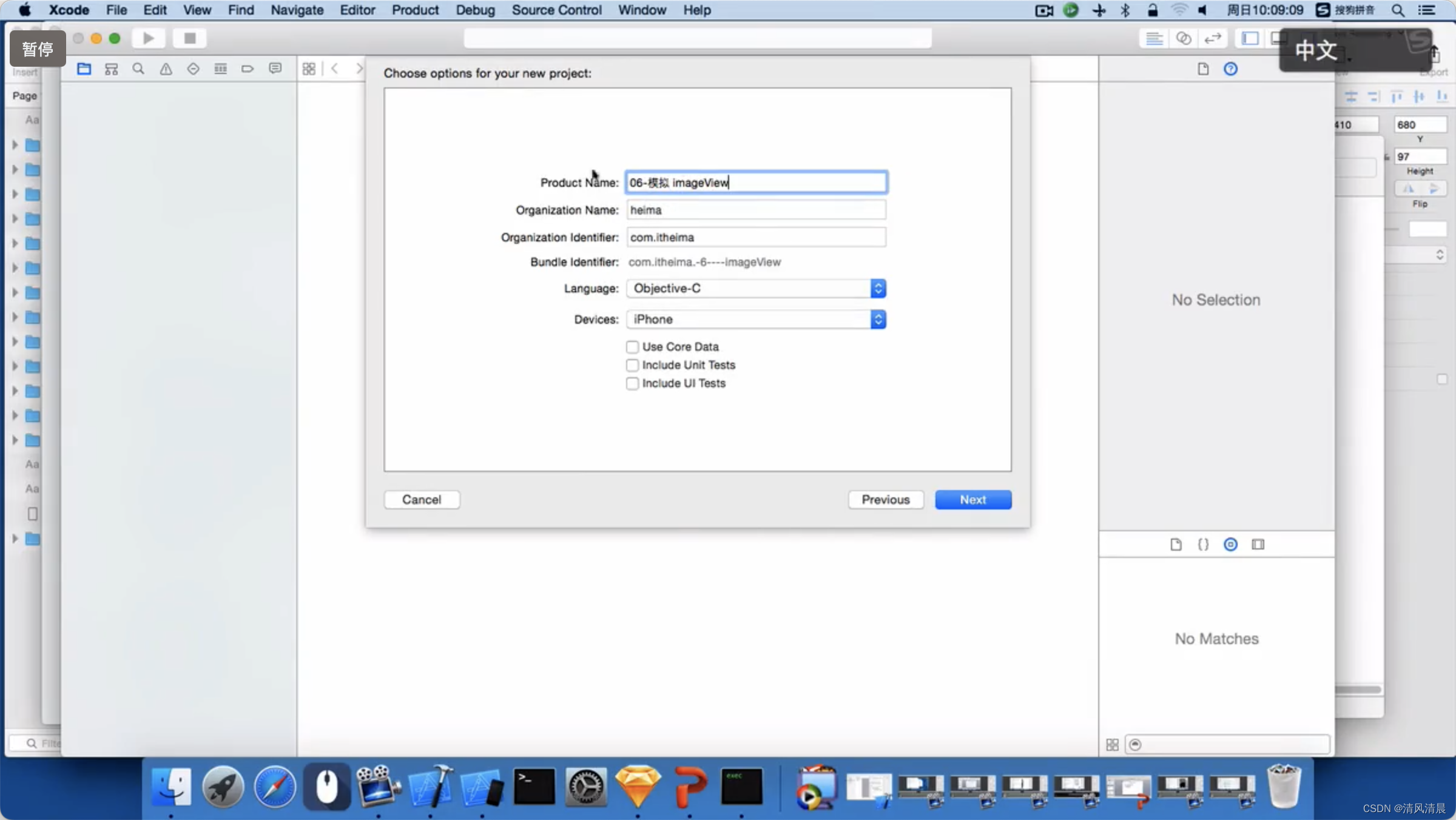Viewport: 1456px width, 820px height.
Task: Click the back chevron in the jump bar
Action: click(335, 69)
